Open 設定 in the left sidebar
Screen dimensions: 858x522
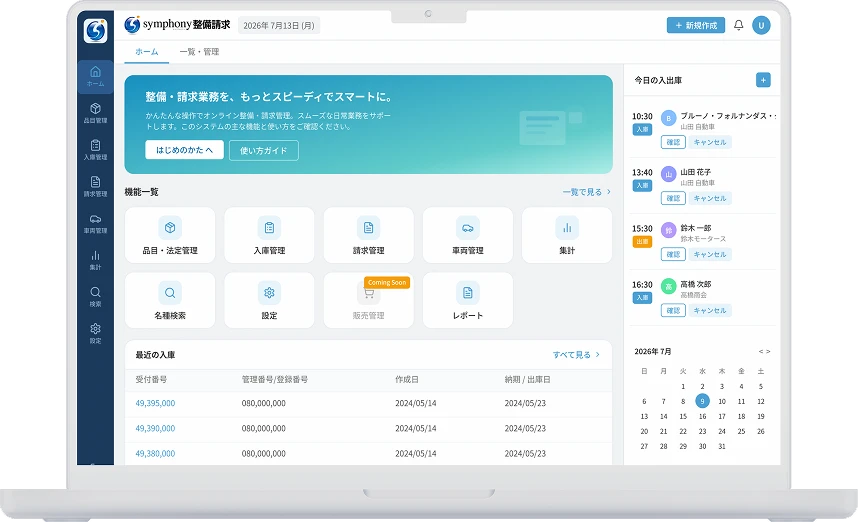(x=95, y=333)
